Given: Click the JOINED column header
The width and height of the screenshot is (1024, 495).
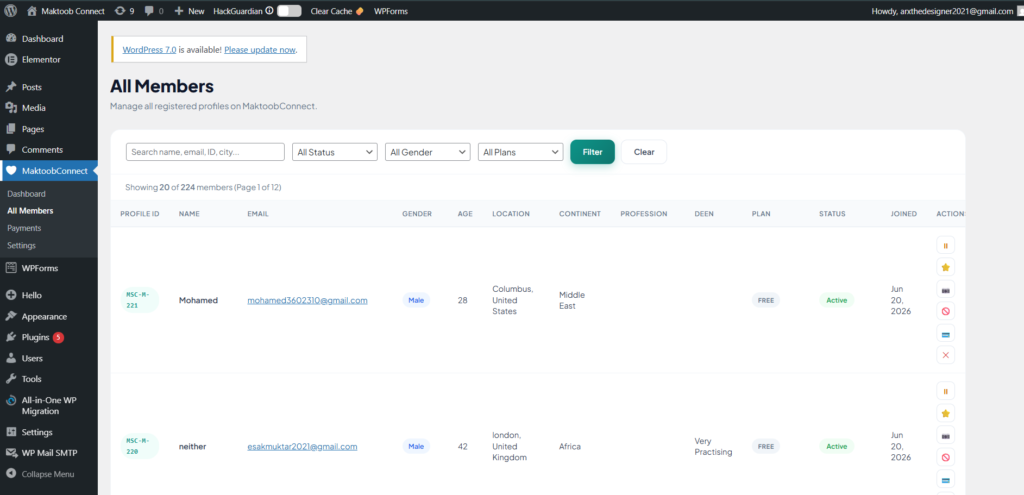Looking at the screenshot, I should 904,214.
